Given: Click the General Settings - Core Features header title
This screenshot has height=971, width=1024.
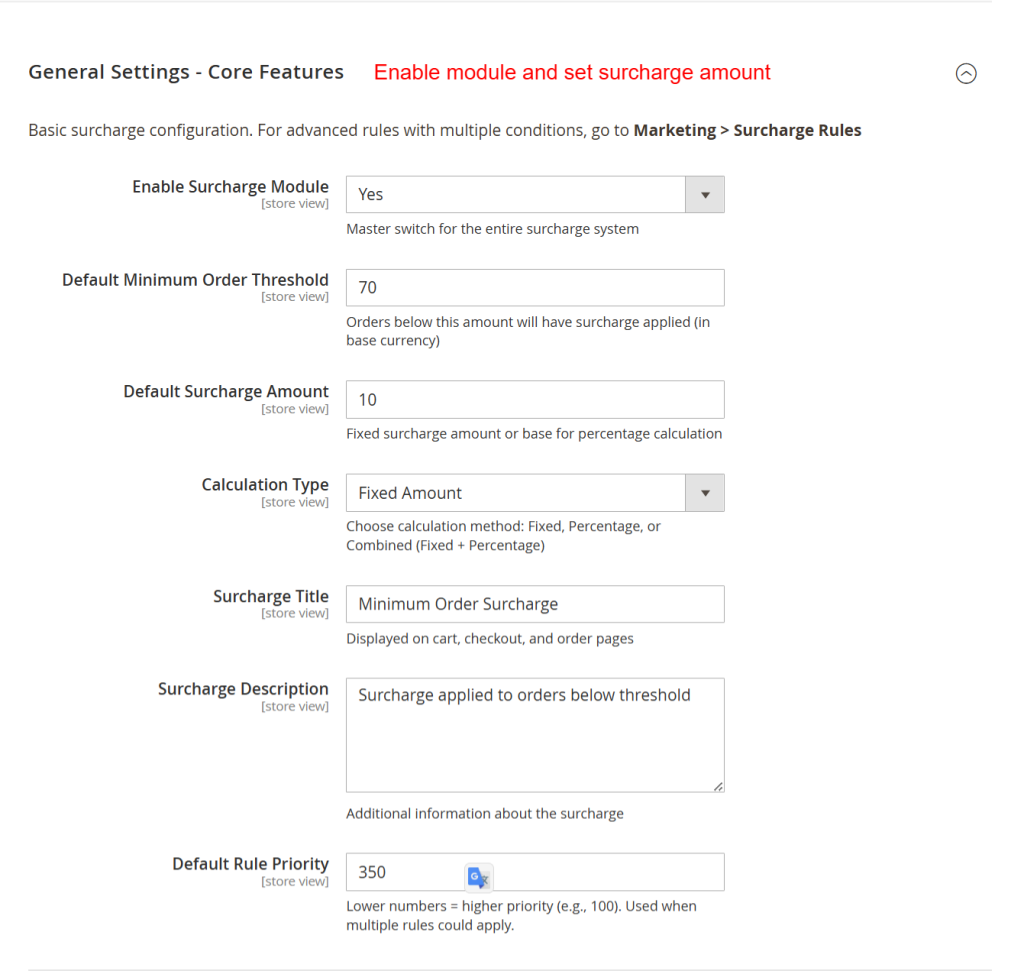Looking at the screenshot, I should (x=186, y=71).
